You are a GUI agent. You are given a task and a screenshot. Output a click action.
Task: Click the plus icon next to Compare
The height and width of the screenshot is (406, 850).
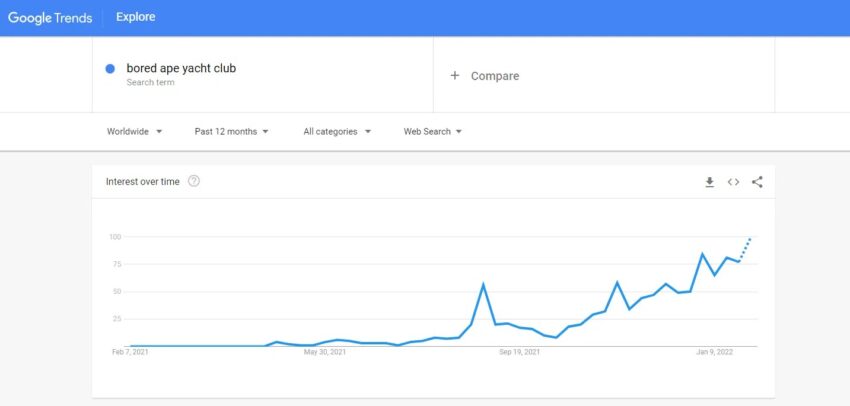pos(455,76)
